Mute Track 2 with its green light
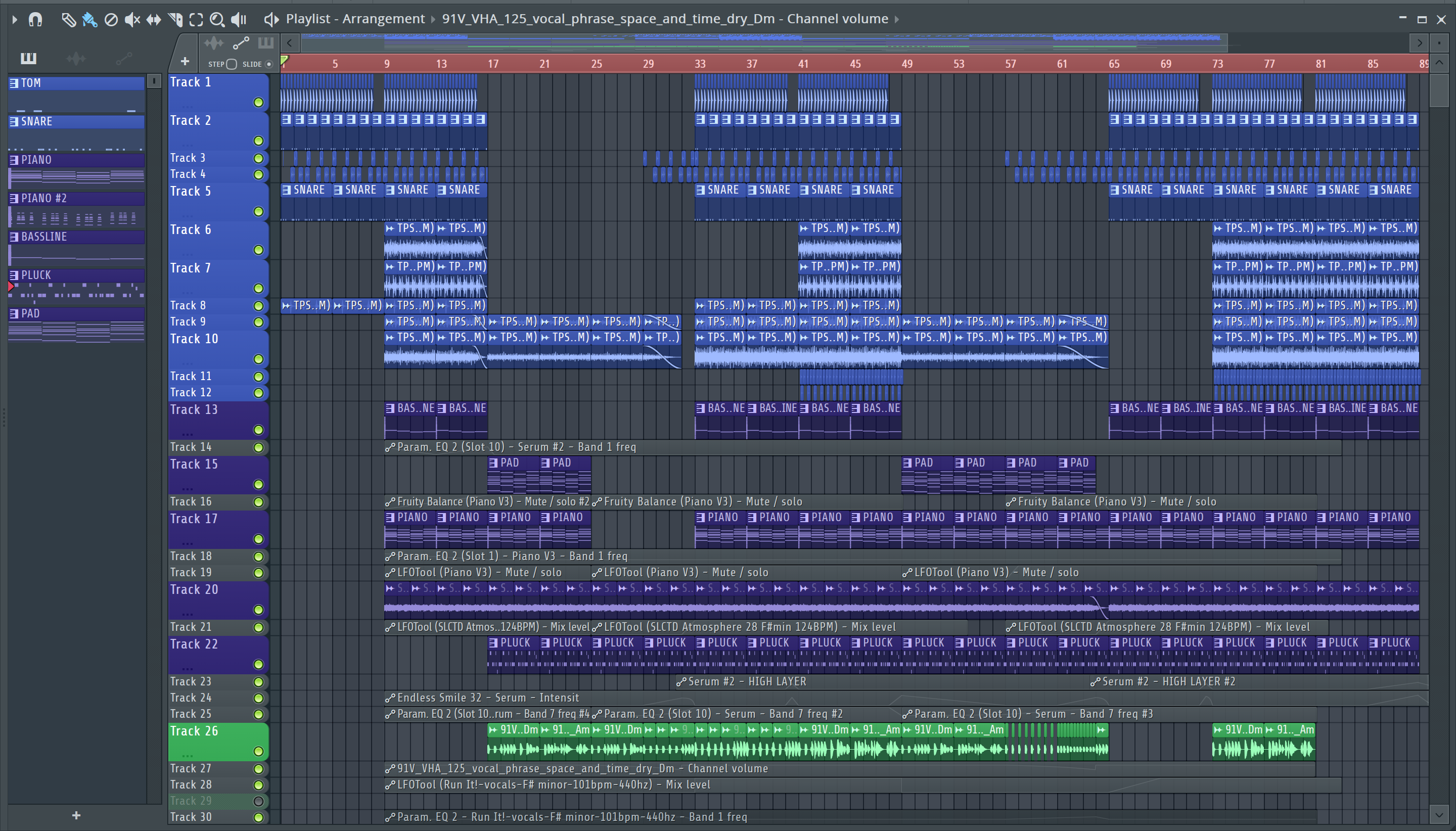Viewport: 1456px width, 831px height. point(258,141)
